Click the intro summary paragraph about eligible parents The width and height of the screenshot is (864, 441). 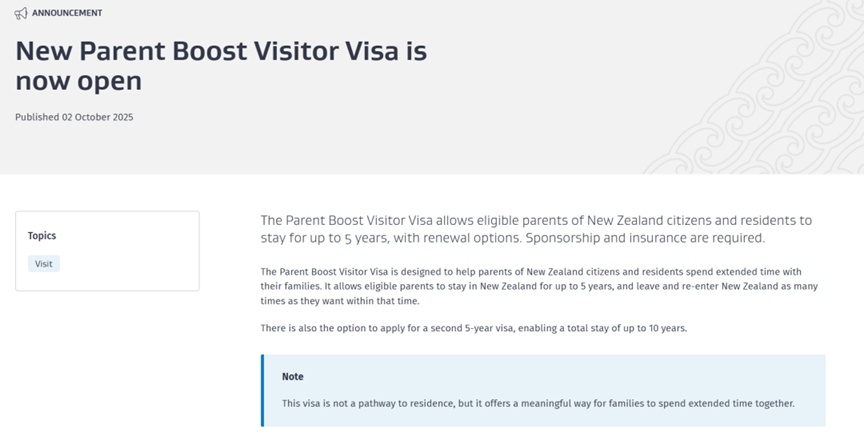(536, 220)
